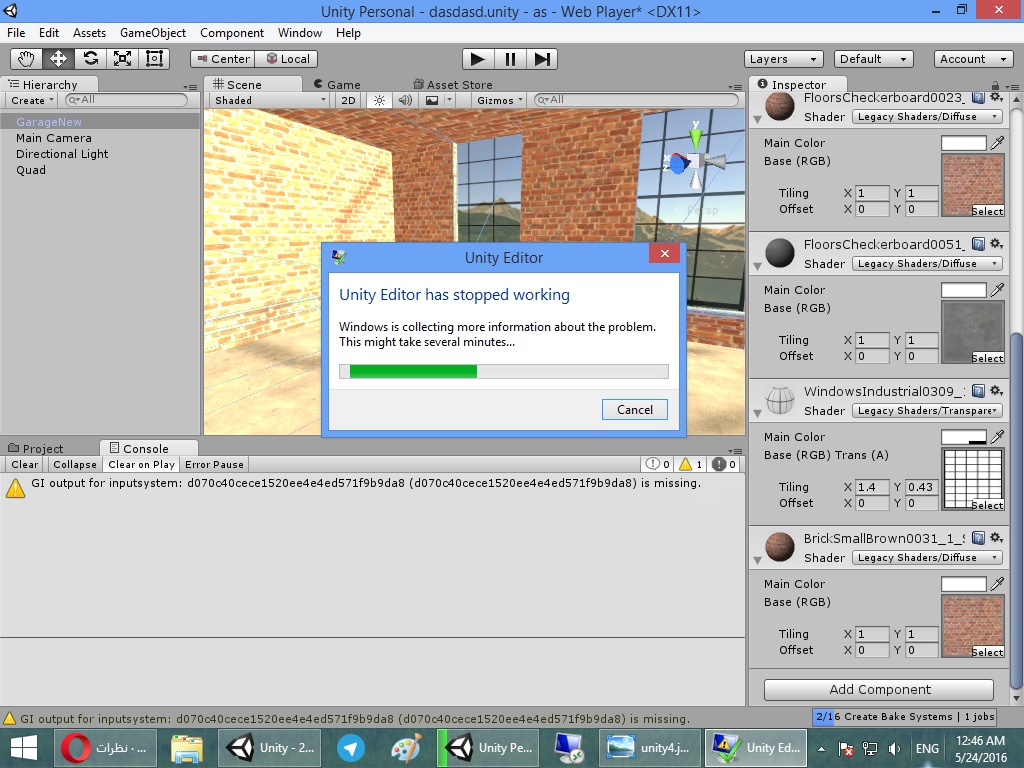Open the Gizmos dropdown
Image resolution: width=1024 pixels, height=768 pixels.
pos(500,100)
